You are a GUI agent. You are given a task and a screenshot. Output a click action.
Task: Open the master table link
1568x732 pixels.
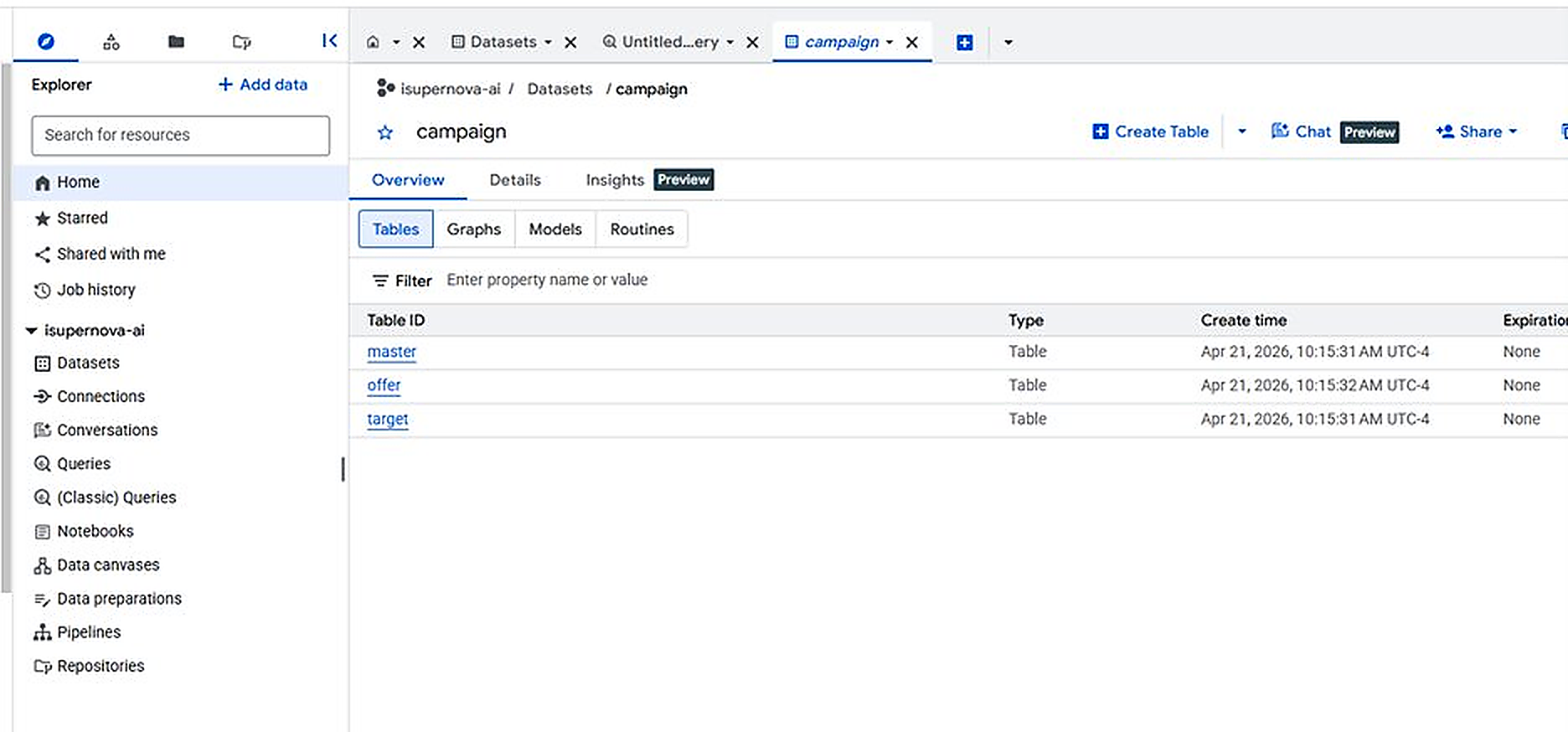point(391,352)
